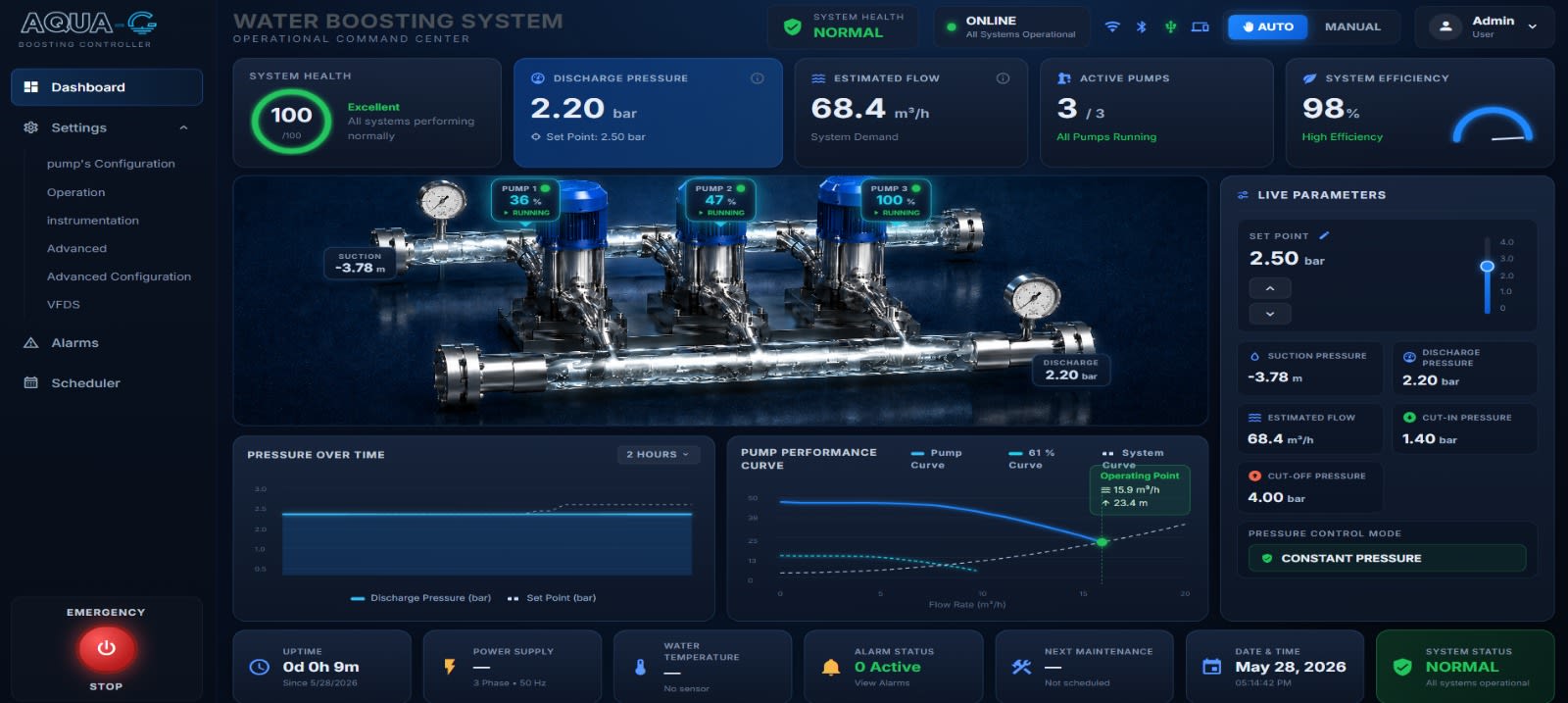The height and width of the screenshot is (703, 1568).
Task: Click the Pump Curve legend entry
Action: click(937, 459)
